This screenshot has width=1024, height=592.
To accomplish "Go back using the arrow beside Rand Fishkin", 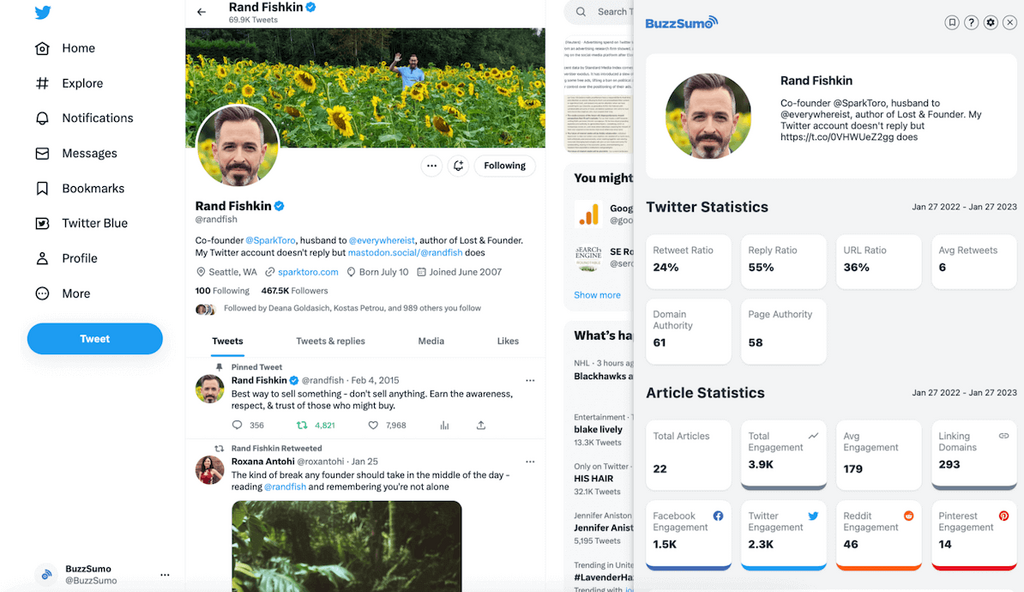I will (x=202, y=12).
